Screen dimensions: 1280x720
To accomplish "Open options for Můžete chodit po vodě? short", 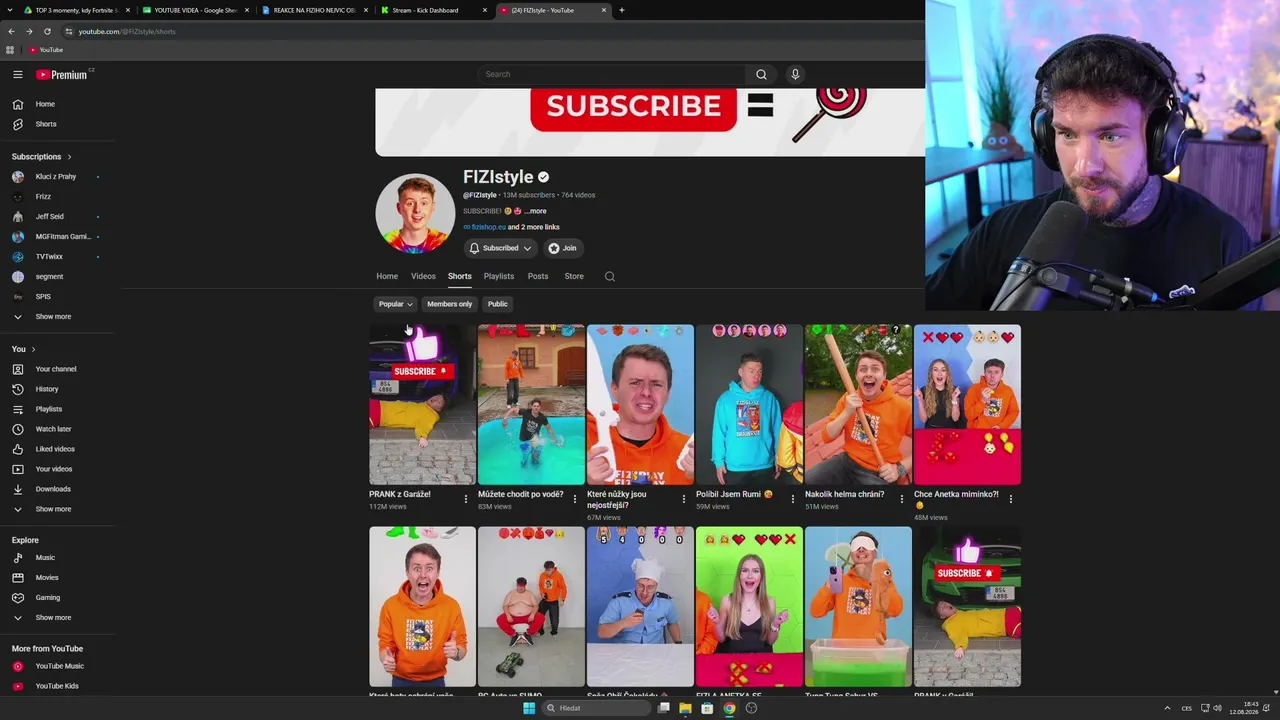I will 574,498.
